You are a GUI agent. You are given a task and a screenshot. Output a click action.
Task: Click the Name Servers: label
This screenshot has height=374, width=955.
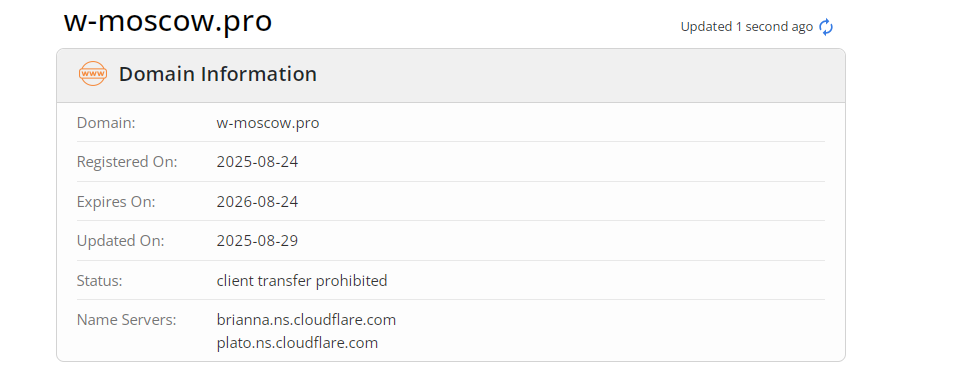(x=127, y=319)
